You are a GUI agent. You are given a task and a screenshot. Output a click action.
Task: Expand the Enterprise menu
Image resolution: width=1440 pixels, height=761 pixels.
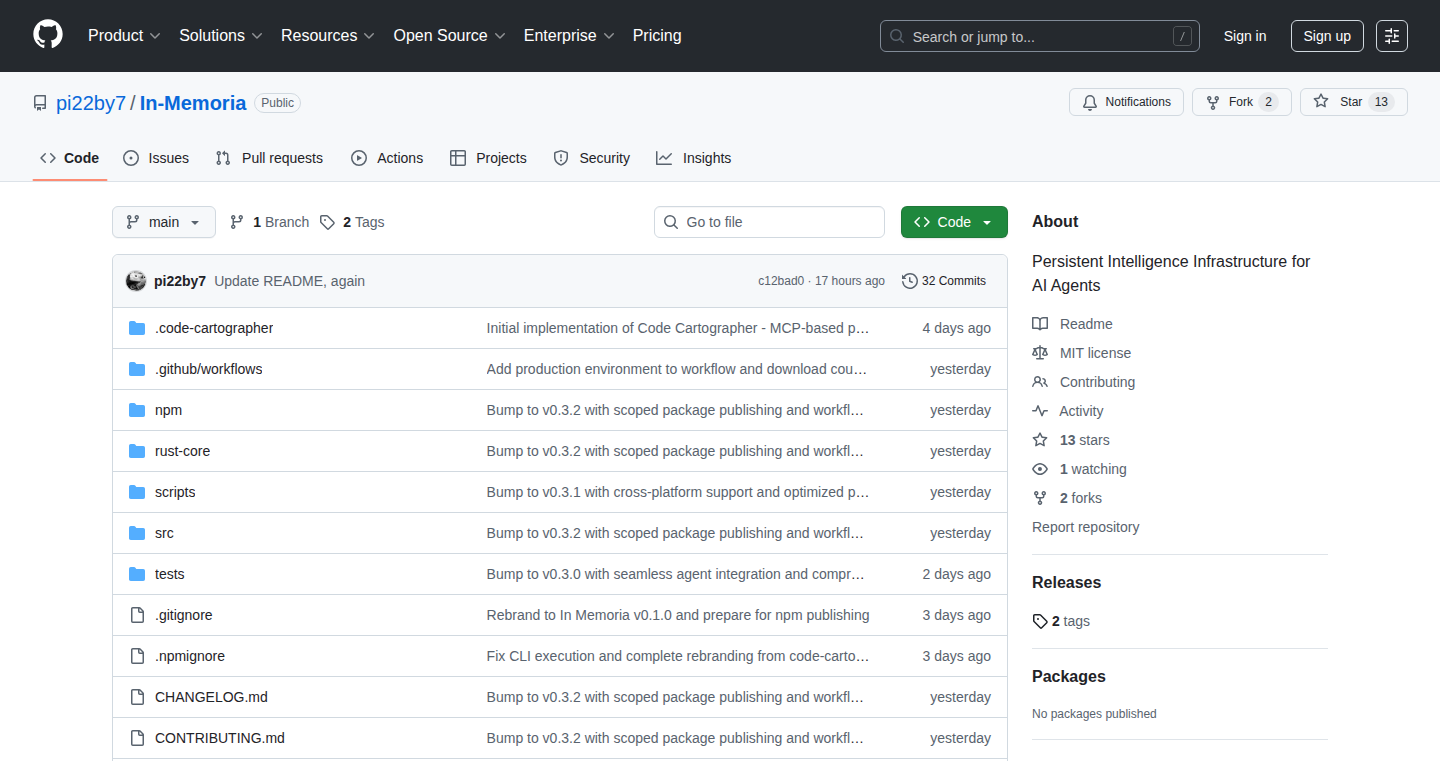coord(570,35)
